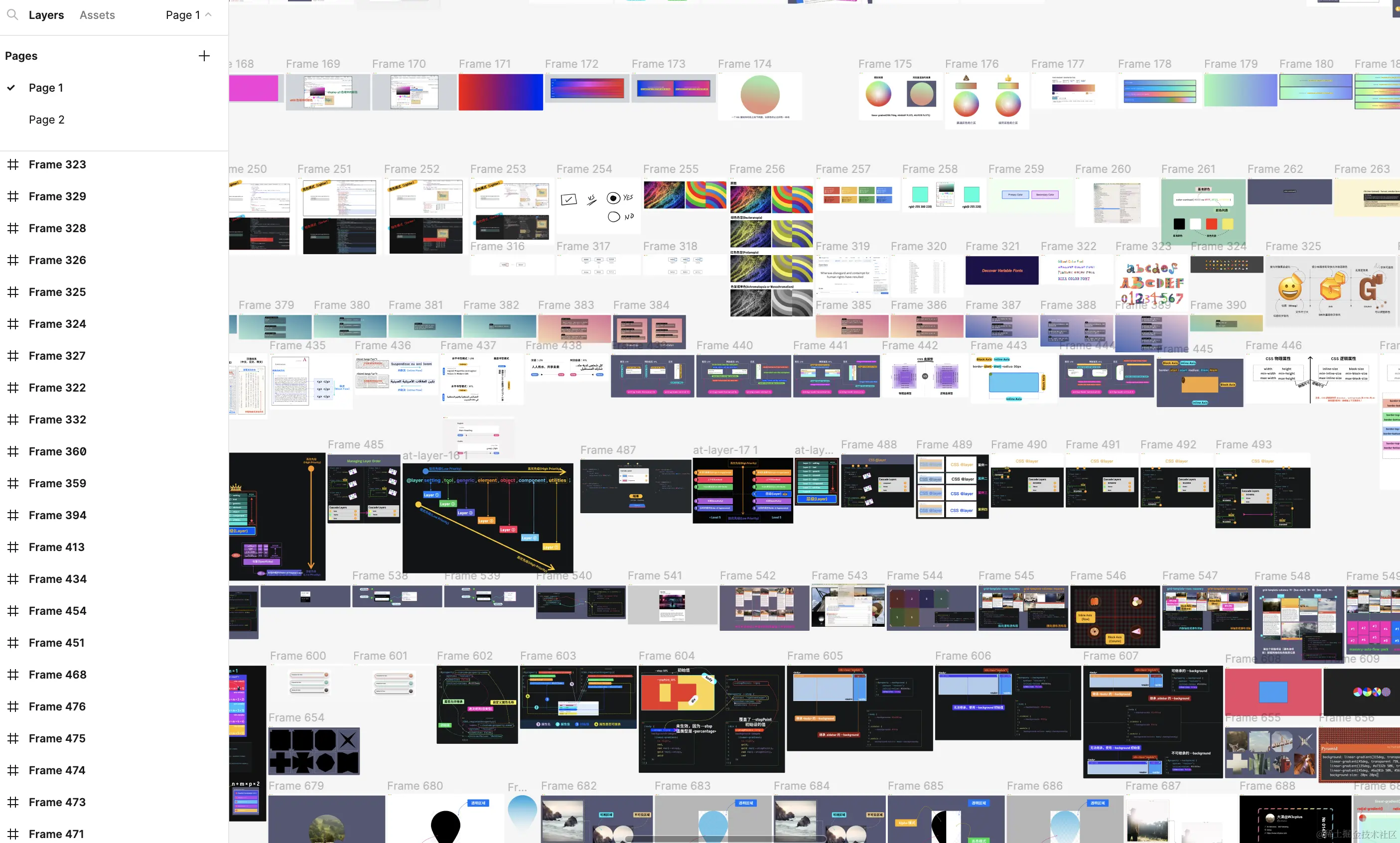Click the search icon in the Layers panel
This screenshot has height=843, width=1400.
tap(12, 15)
